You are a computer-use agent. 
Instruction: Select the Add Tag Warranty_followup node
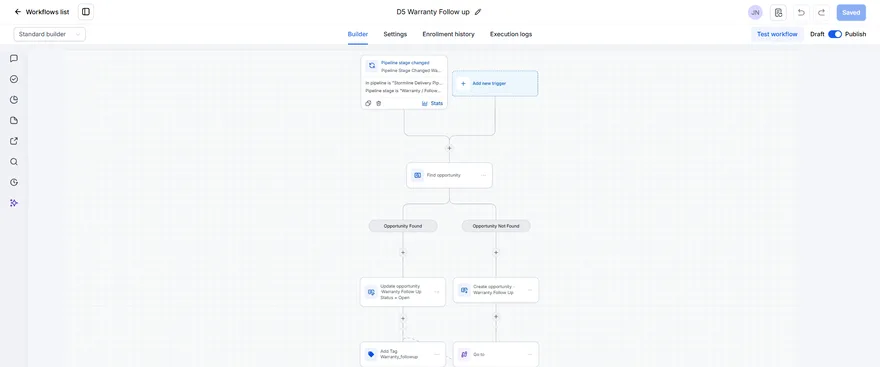[403, 354]
